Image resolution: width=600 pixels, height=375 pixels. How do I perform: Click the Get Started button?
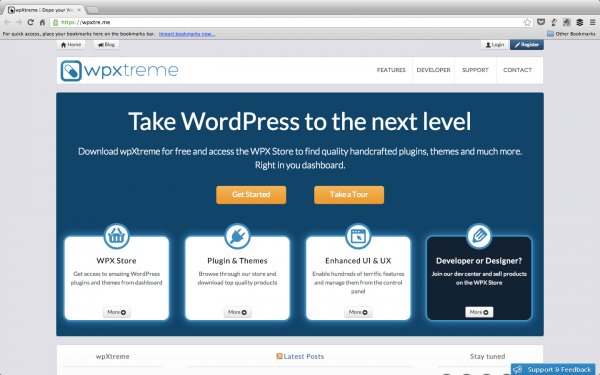point(251,195)
